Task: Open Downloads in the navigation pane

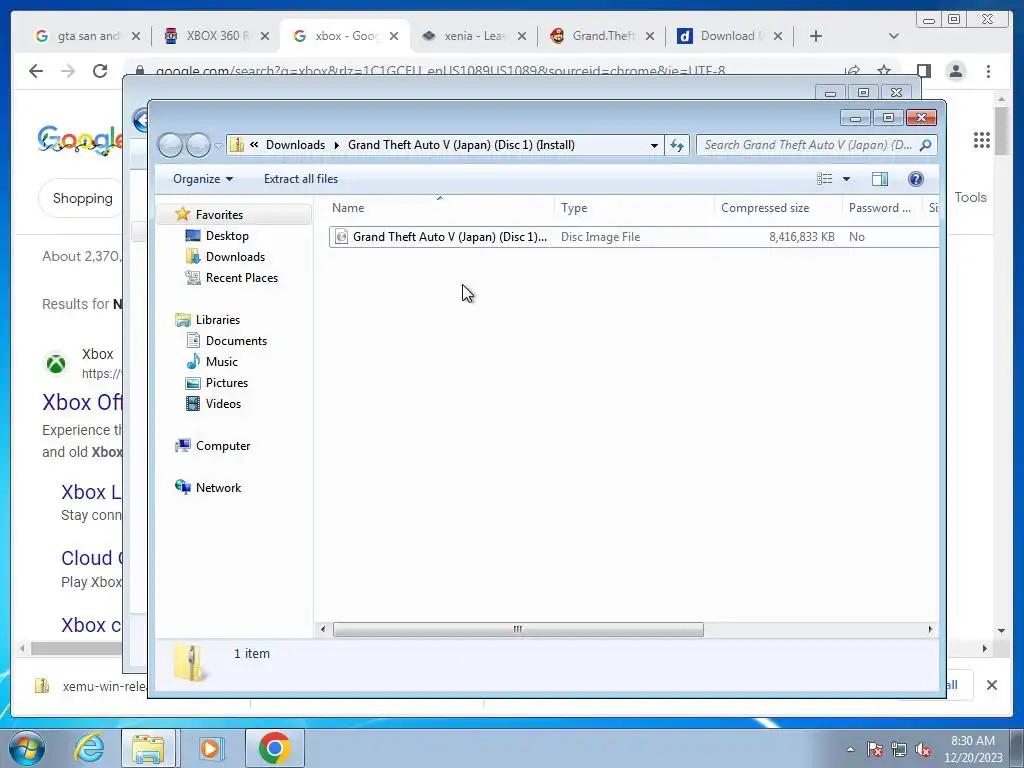Action: 235,257
